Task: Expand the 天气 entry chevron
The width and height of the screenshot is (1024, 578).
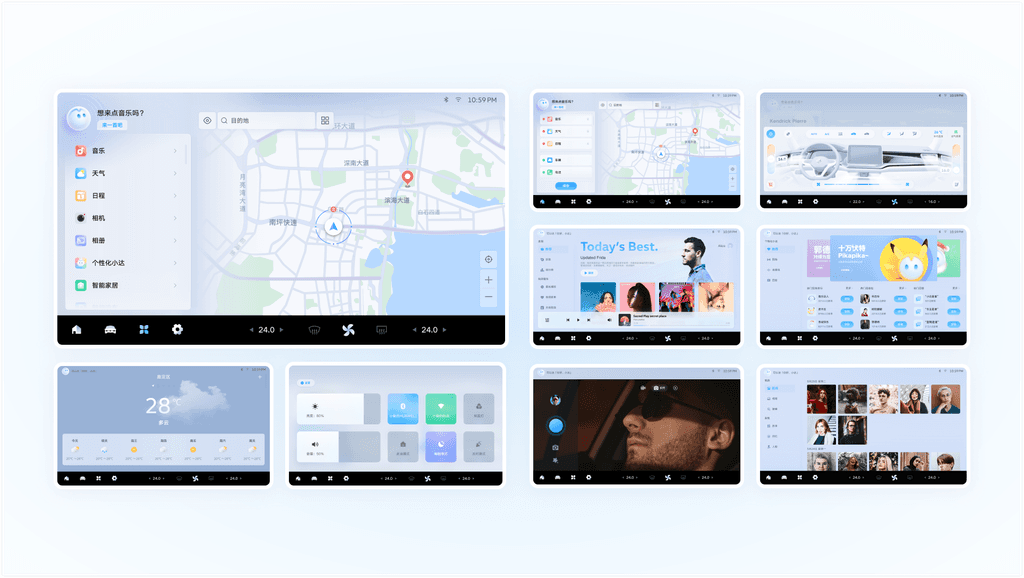Action: coord(175,174)
